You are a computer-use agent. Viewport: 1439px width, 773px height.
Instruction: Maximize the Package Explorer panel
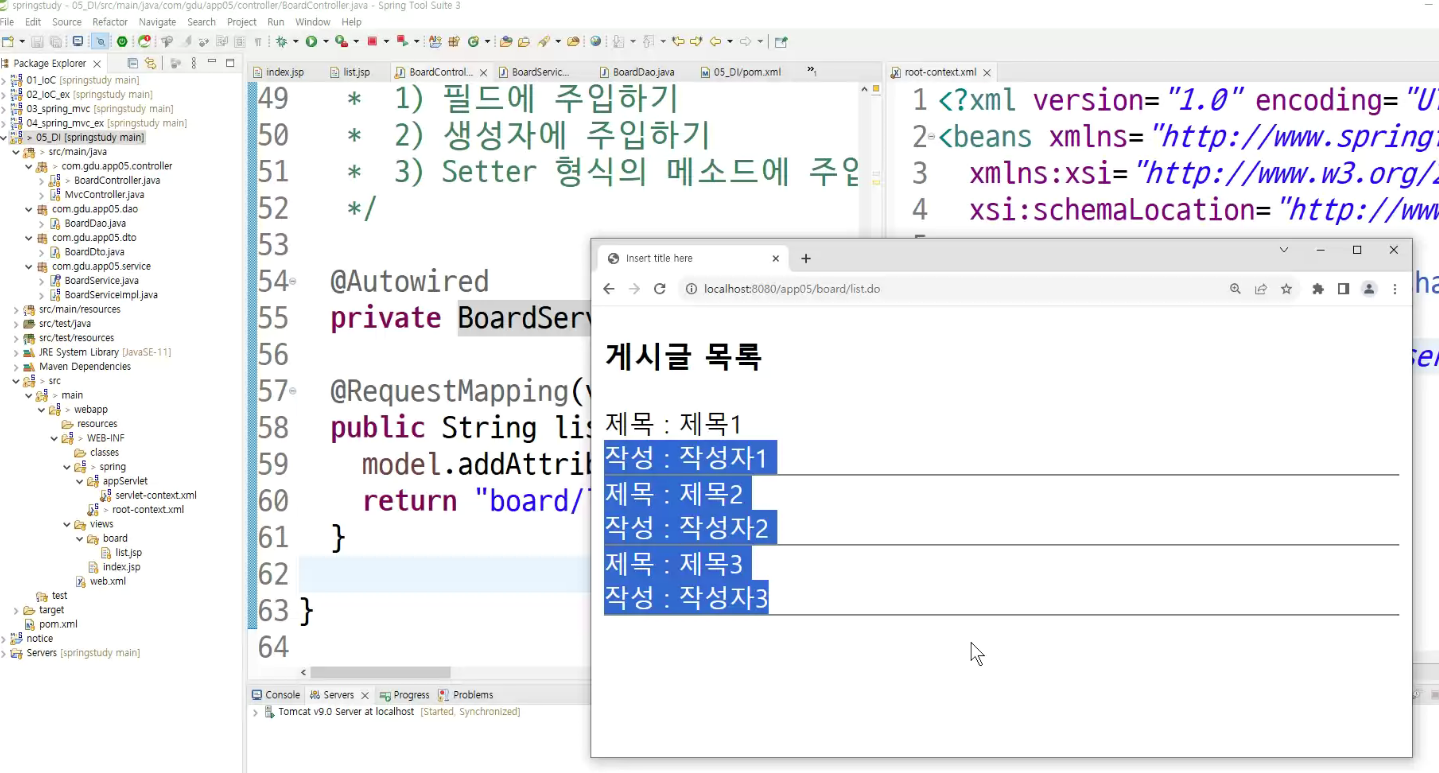point(230,63)
